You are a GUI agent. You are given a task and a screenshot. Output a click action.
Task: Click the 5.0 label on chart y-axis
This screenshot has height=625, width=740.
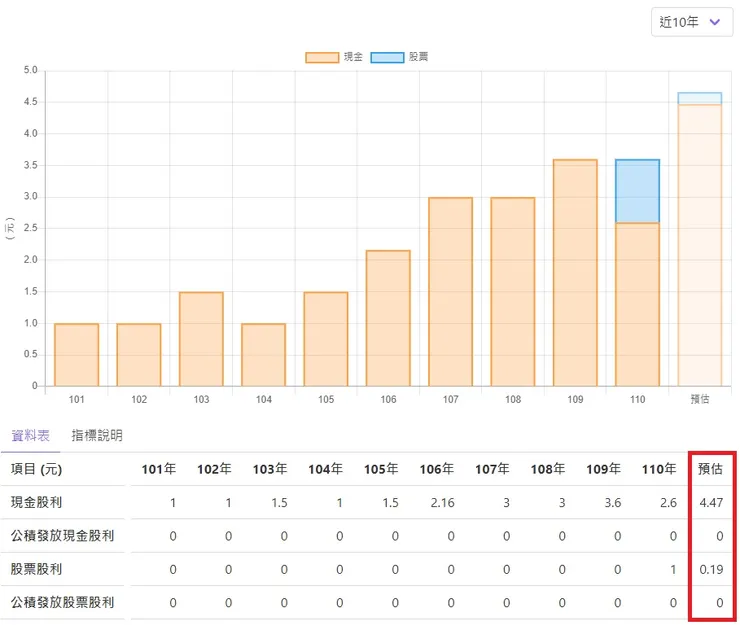pos(31,70)
